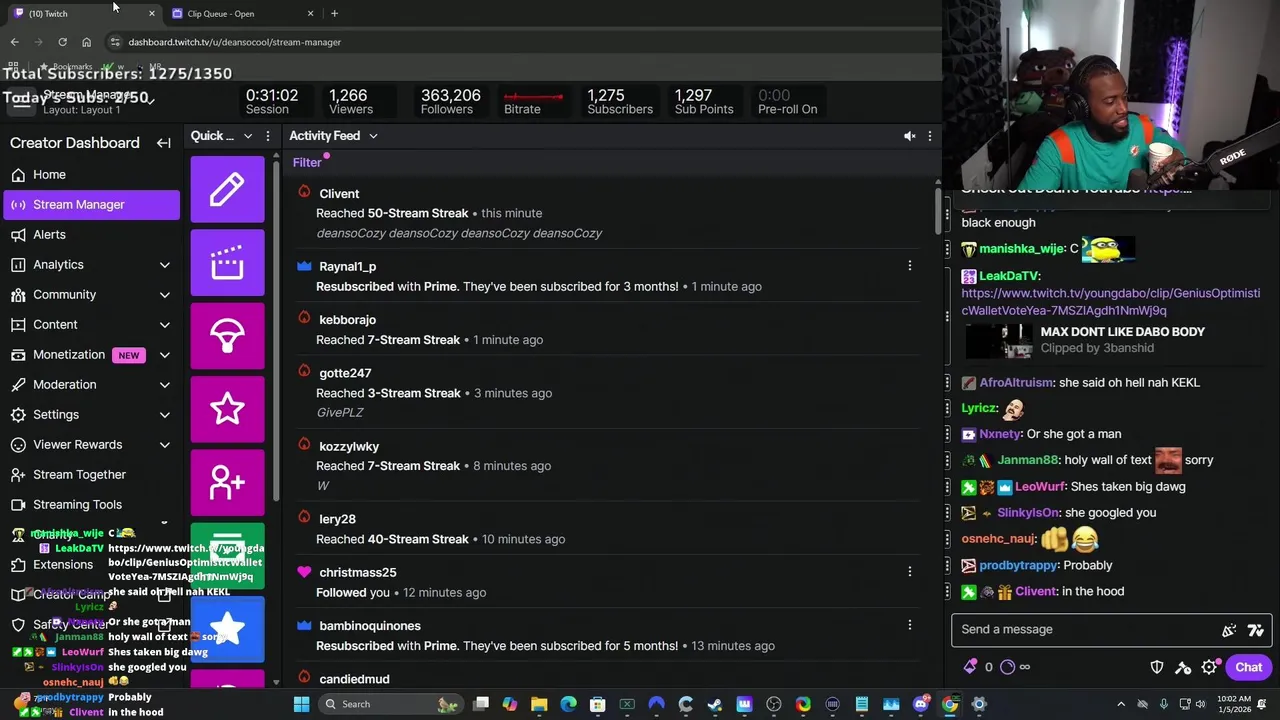Expand the Analytics sidebar section
Viewport: 1280px width, 720px height.
click(x=164, y=265)
